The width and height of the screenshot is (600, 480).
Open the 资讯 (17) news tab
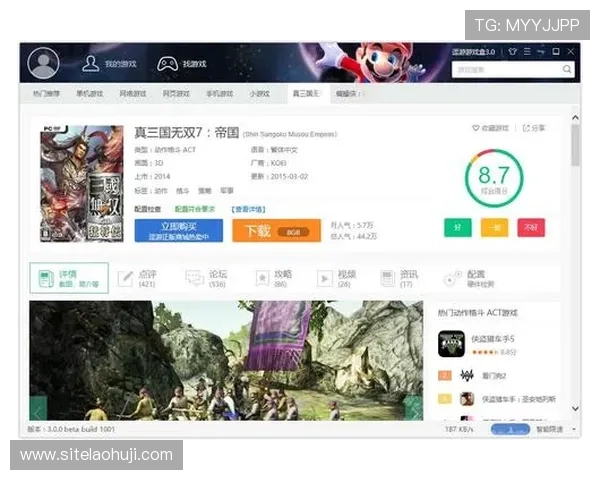tap(399, 278)
